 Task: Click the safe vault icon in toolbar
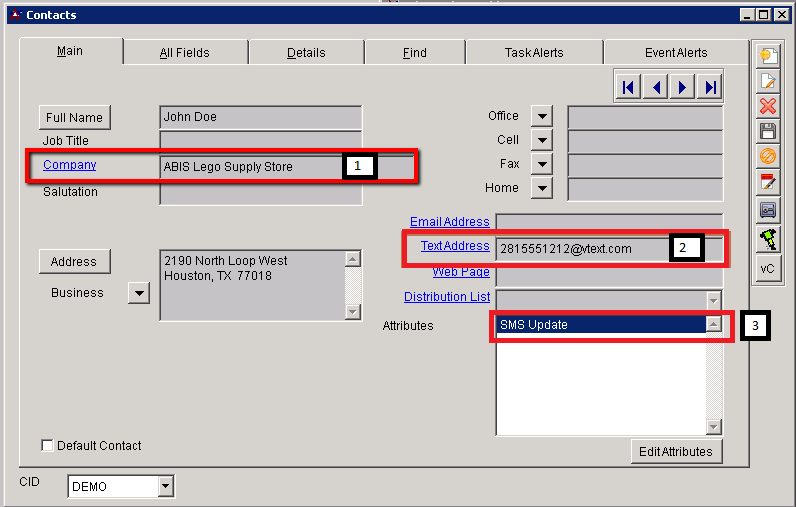point(768,210)
